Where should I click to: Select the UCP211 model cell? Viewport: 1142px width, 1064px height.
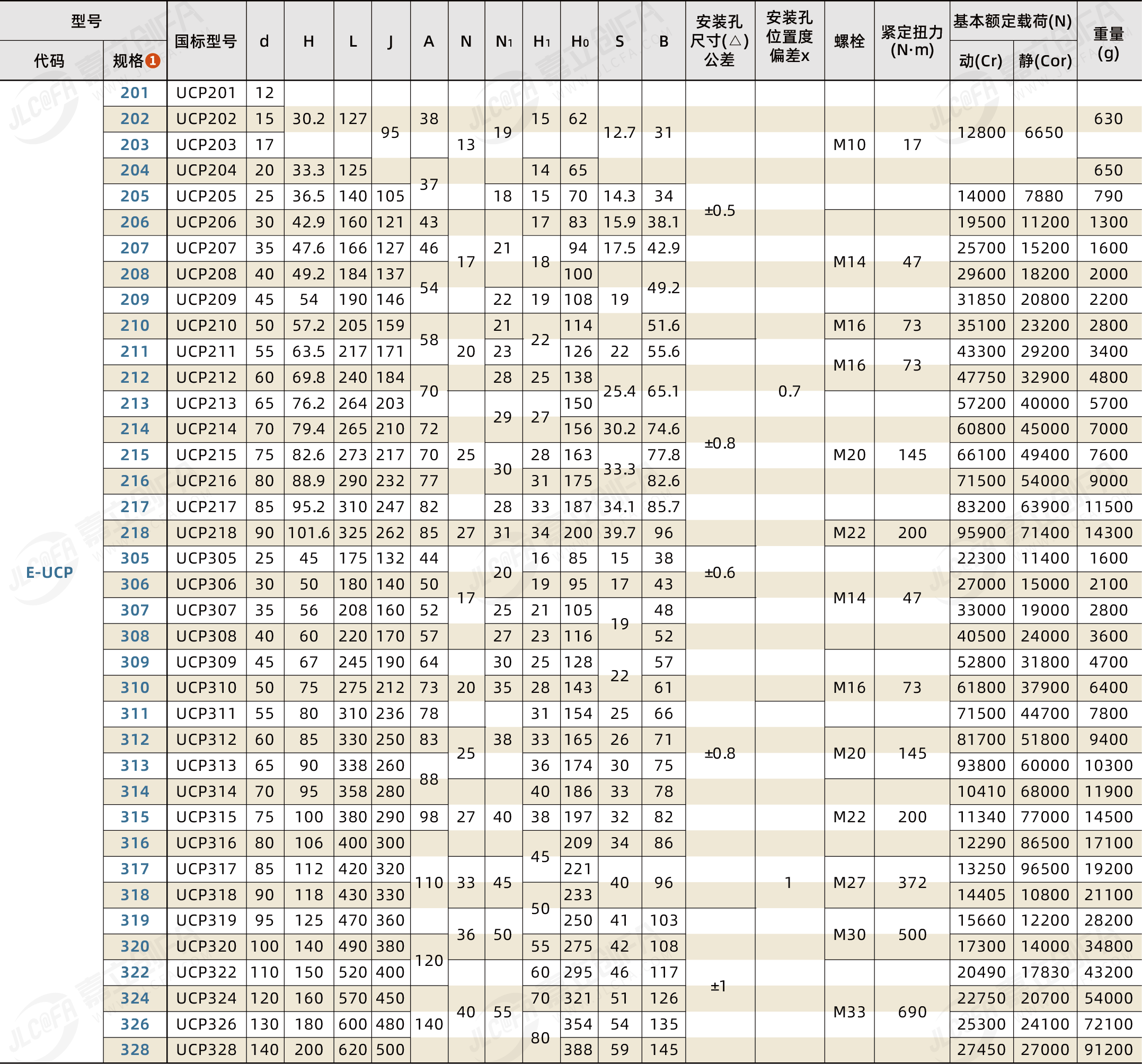coord(206,351)
